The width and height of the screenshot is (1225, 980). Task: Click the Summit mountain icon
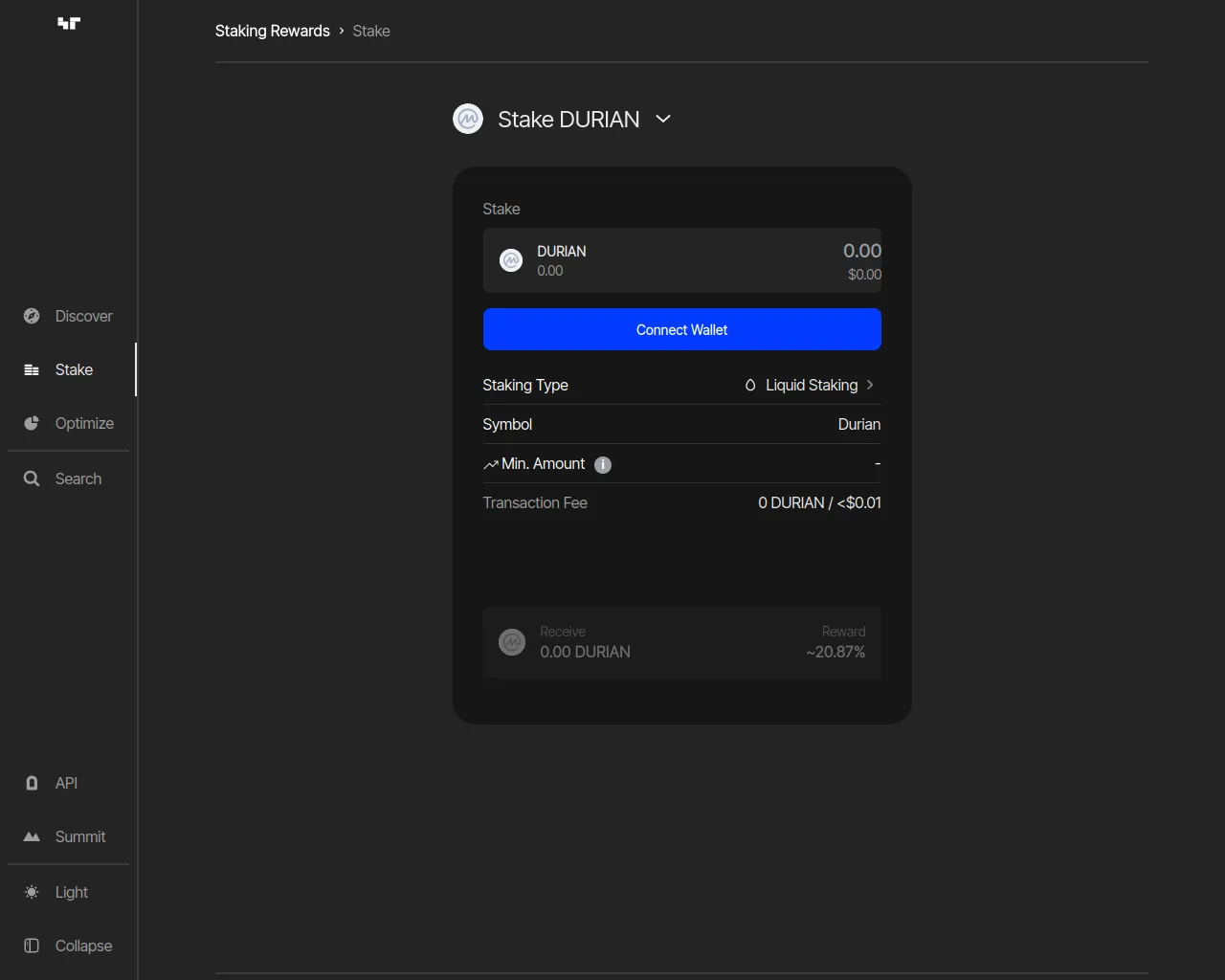tap(32, 836)
